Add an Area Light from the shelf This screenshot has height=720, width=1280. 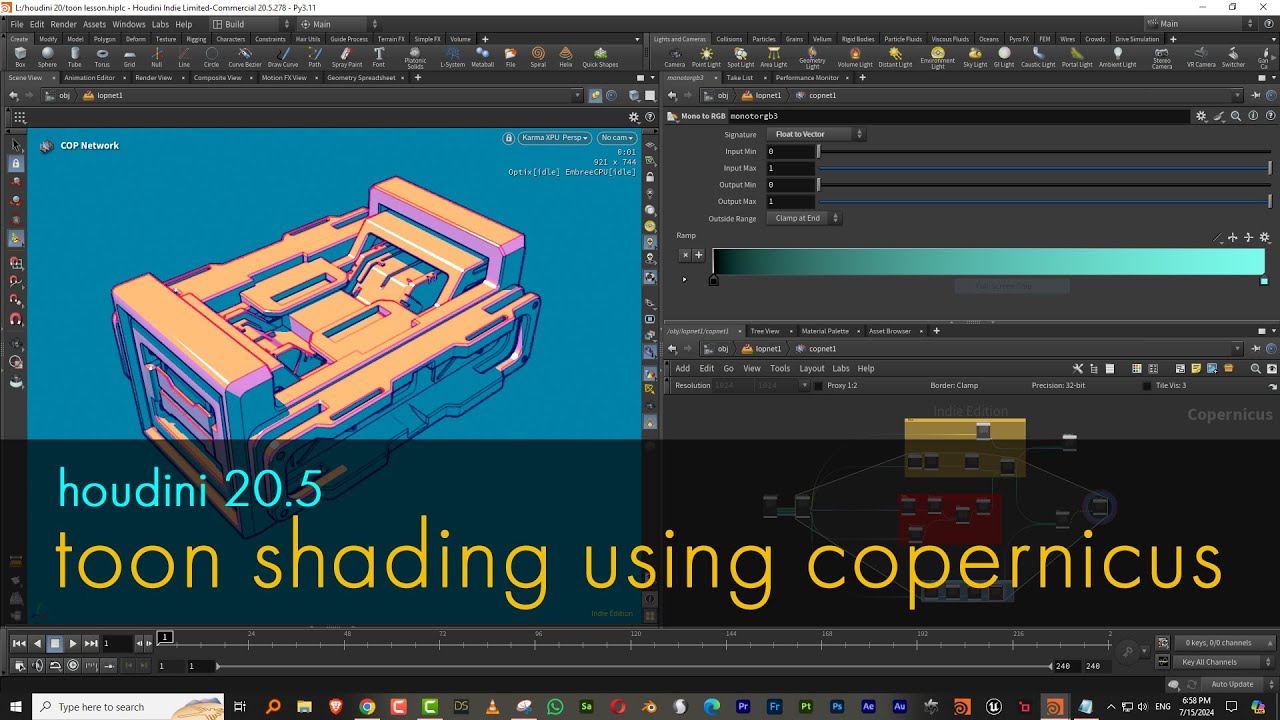point(773,57)
